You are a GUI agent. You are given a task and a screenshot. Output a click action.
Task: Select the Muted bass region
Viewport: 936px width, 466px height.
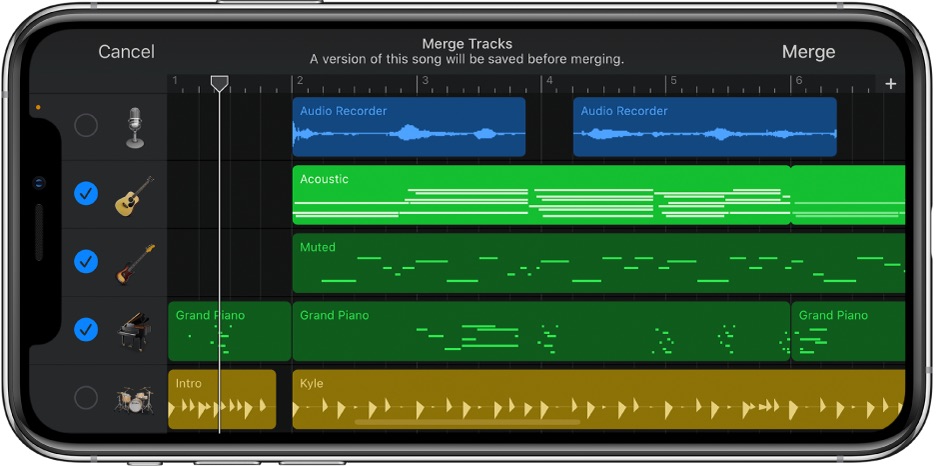599,263
